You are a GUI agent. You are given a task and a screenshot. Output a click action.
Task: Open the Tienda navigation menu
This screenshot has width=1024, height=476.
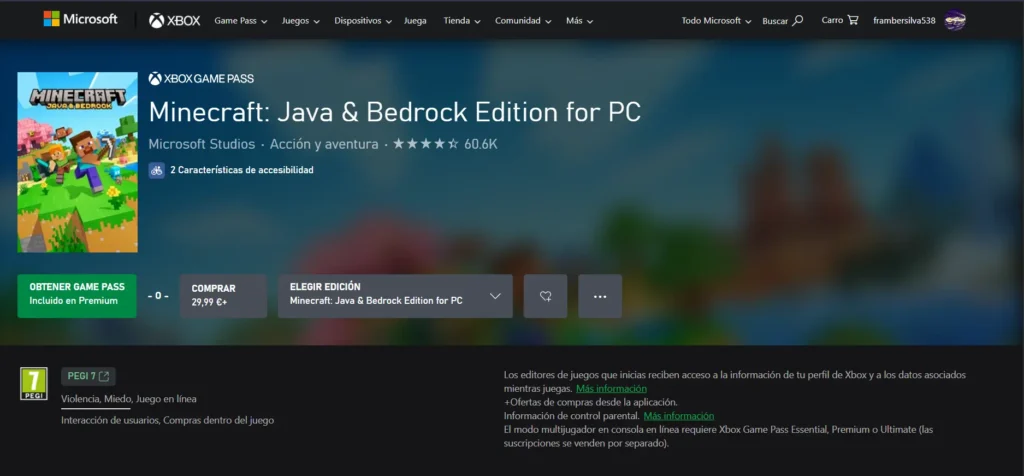(x=461, y=20)
